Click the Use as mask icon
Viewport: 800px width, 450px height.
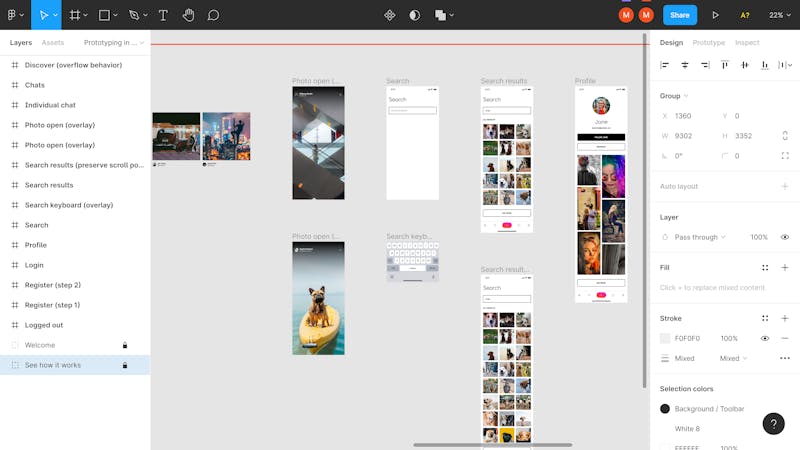pos(415,15)
